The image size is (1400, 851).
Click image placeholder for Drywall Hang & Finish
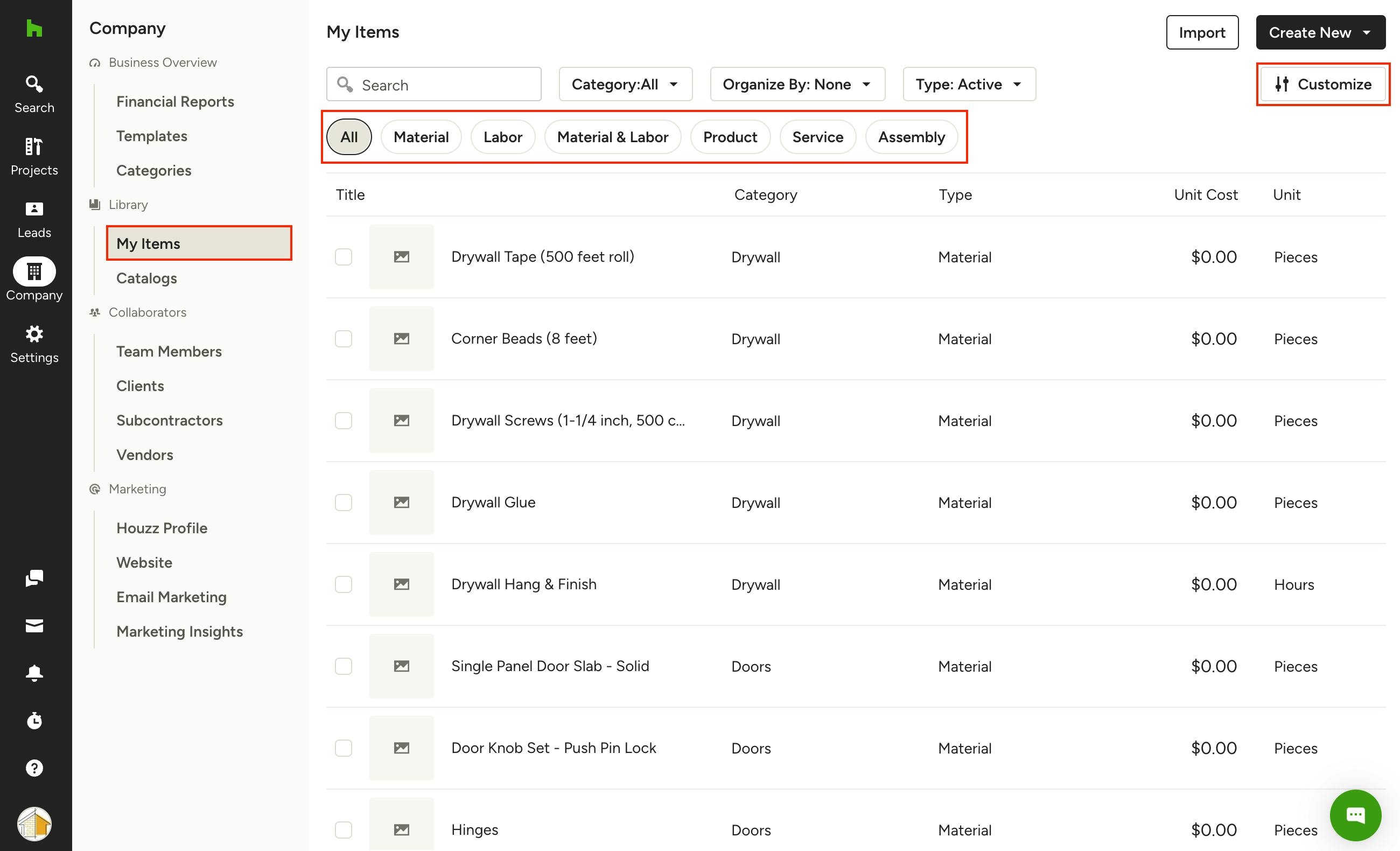(401, 584)
